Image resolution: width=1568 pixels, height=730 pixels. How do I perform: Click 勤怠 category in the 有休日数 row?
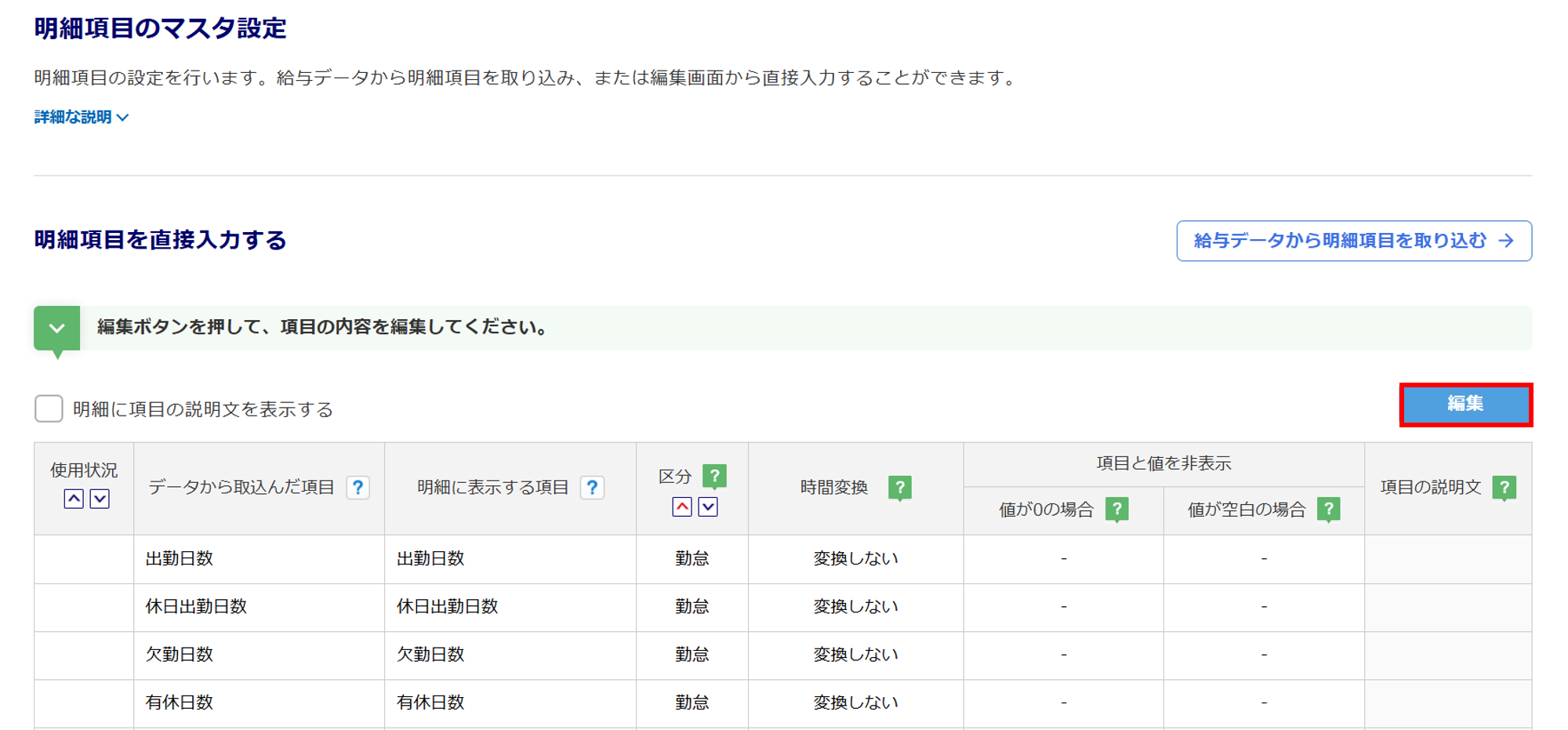point(691,703)
